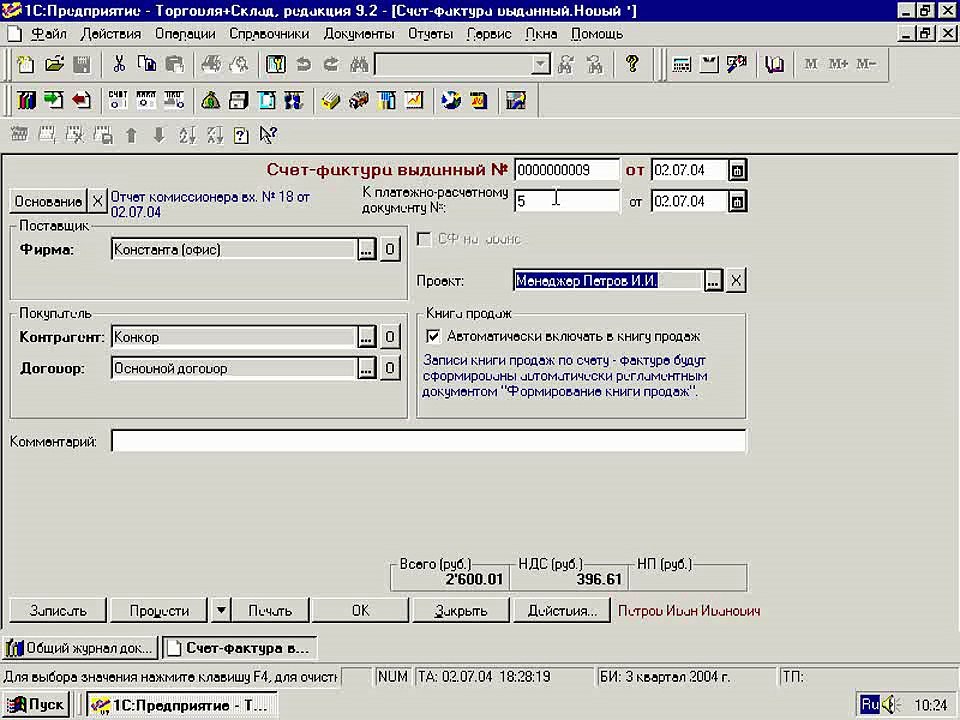Click the red arrow outgoing document icon
This screenshot has width=960, height=720.
(x=81, y=100)
